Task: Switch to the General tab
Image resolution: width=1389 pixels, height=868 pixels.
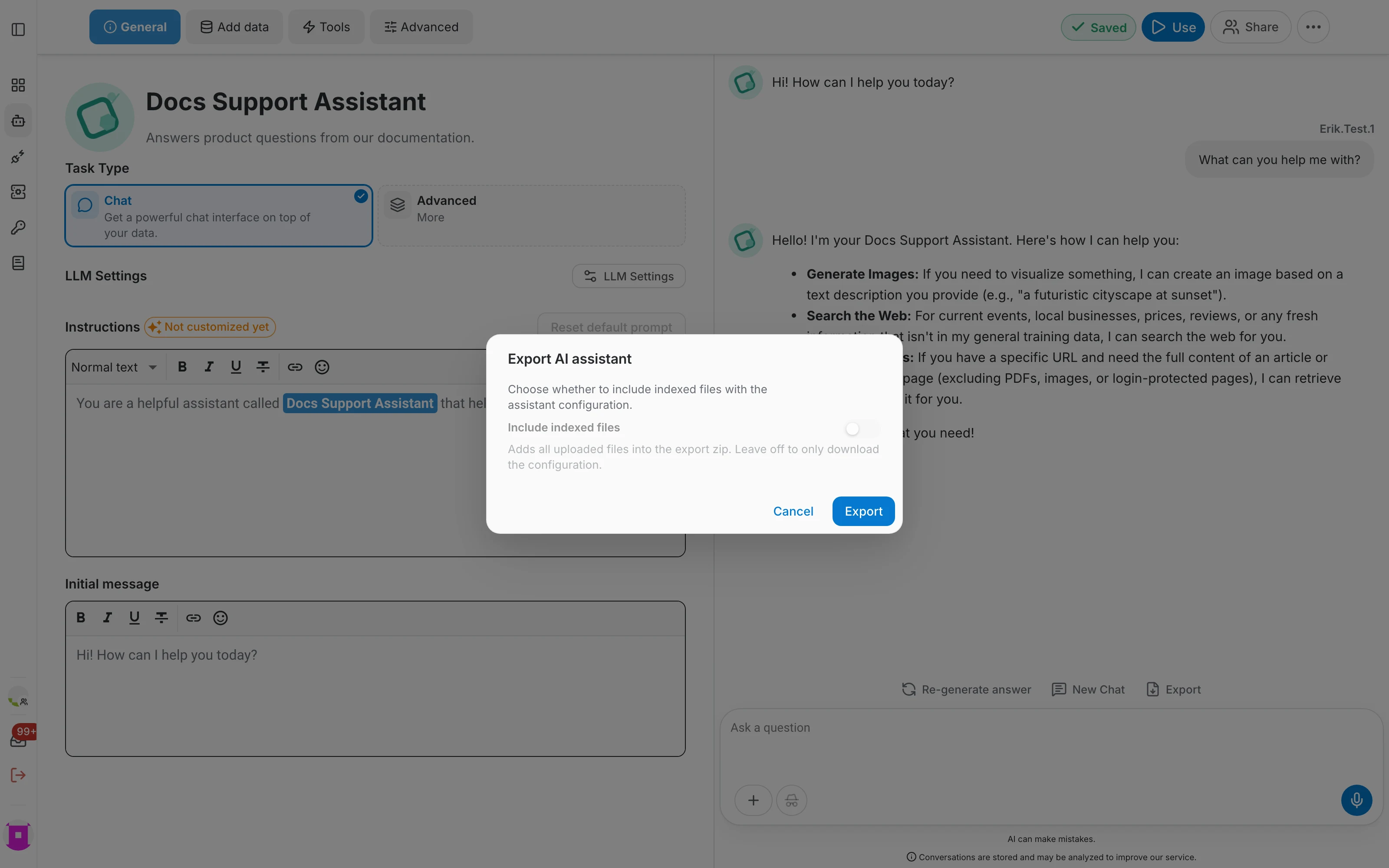Action: pyautogui.click(x=135, y=27)
